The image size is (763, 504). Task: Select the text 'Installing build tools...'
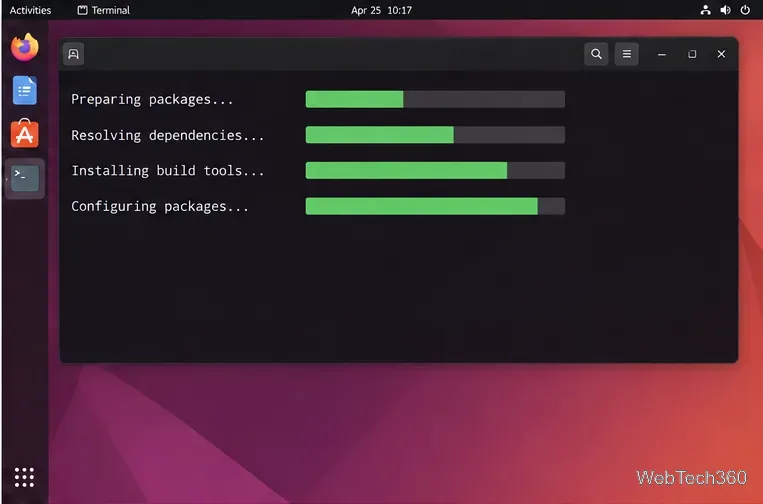pos(168,171)
